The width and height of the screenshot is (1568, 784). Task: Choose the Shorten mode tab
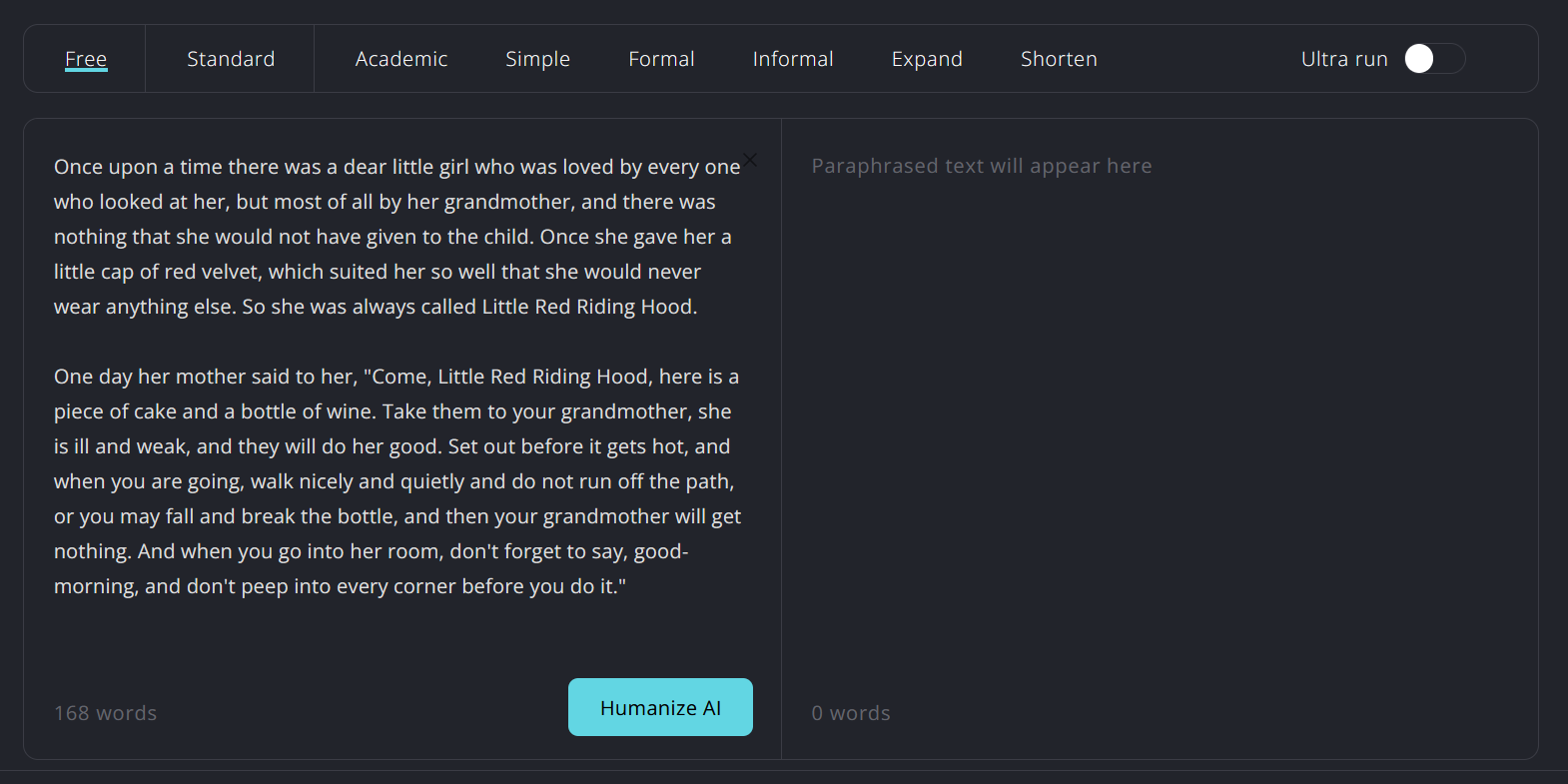(x=1059, y=59)
